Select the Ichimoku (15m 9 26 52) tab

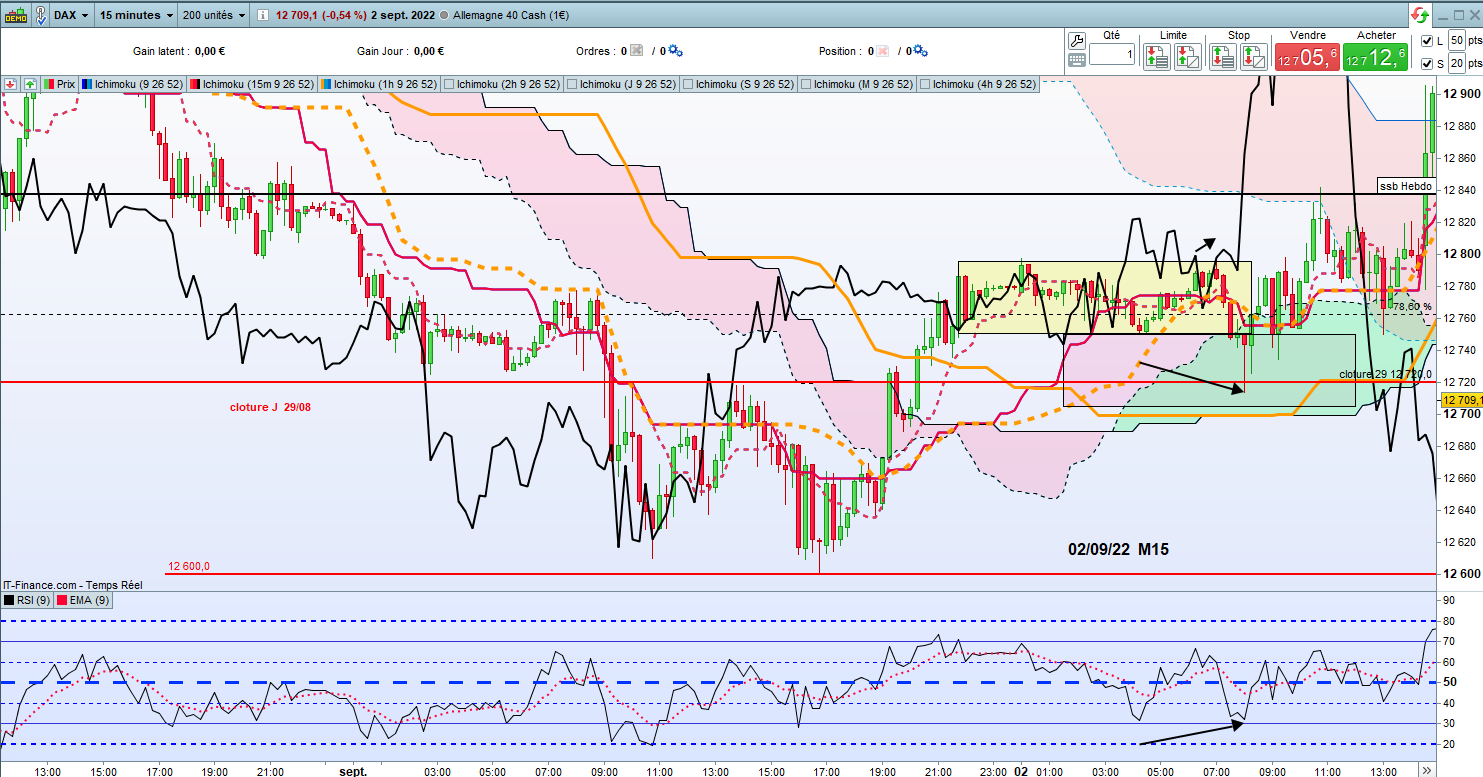click(252, 84)
